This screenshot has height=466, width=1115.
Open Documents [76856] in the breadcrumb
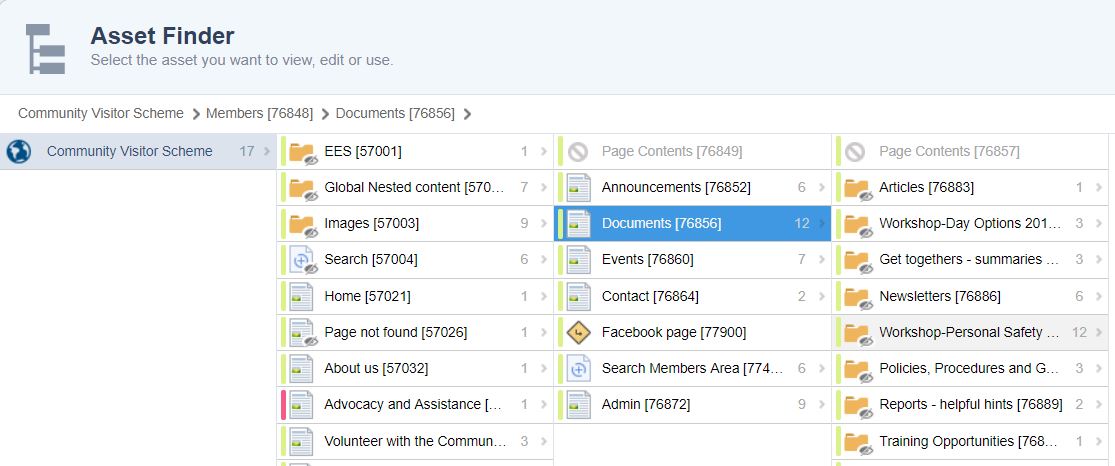click(x=394, y=114)
